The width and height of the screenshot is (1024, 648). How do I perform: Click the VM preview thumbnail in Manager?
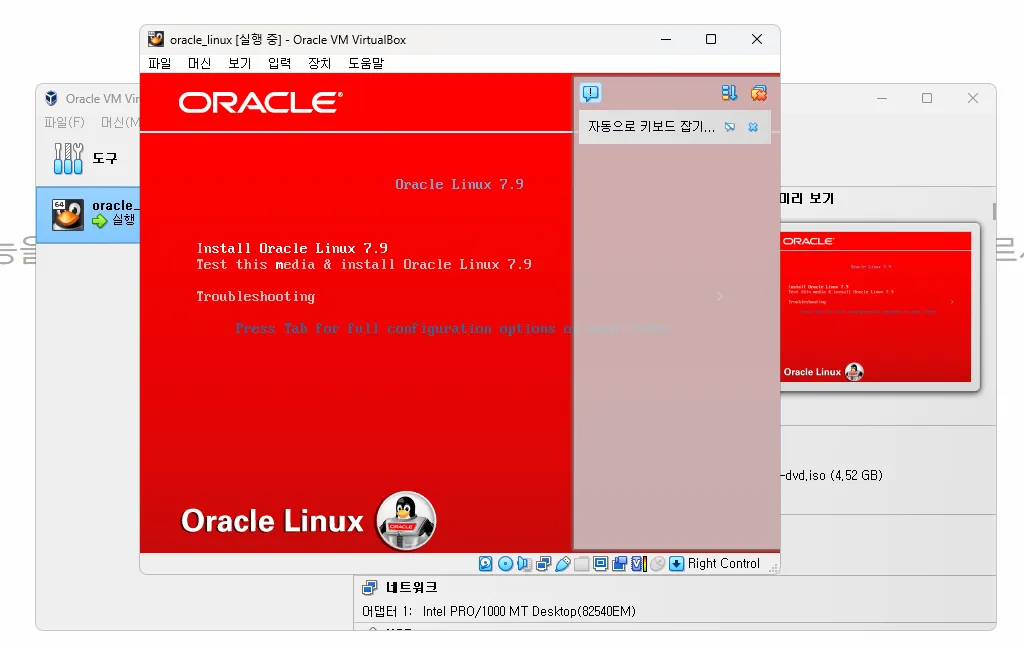tap(875, 307)
